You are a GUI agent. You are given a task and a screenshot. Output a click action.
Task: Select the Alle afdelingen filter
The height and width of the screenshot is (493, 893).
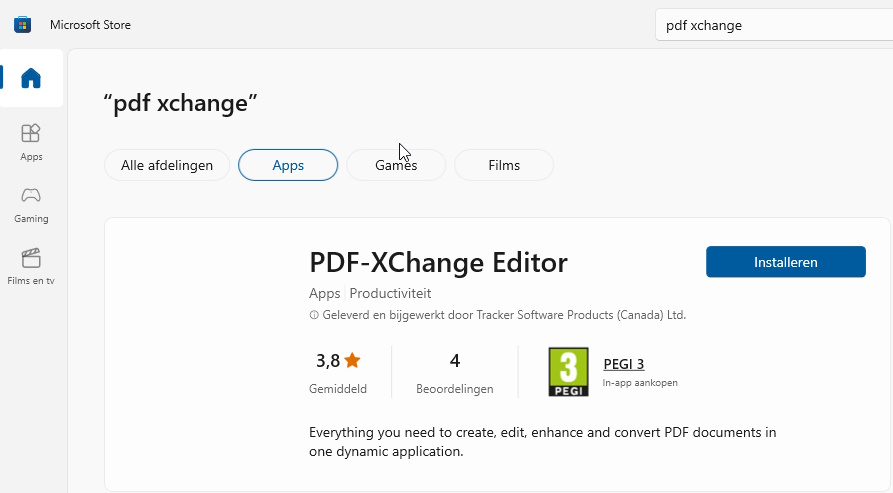167,165
